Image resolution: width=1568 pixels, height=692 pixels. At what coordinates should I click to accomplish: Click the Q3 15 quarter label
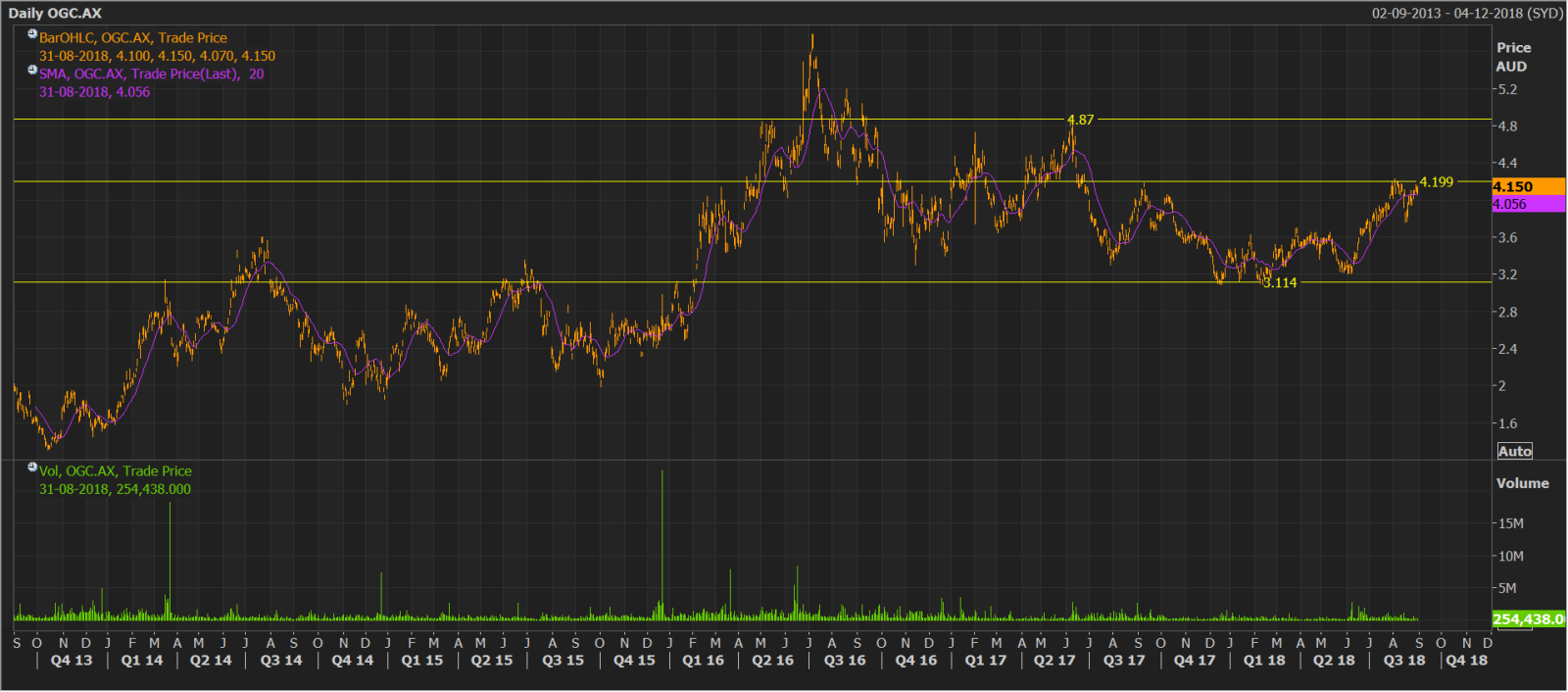click(563, 661)
